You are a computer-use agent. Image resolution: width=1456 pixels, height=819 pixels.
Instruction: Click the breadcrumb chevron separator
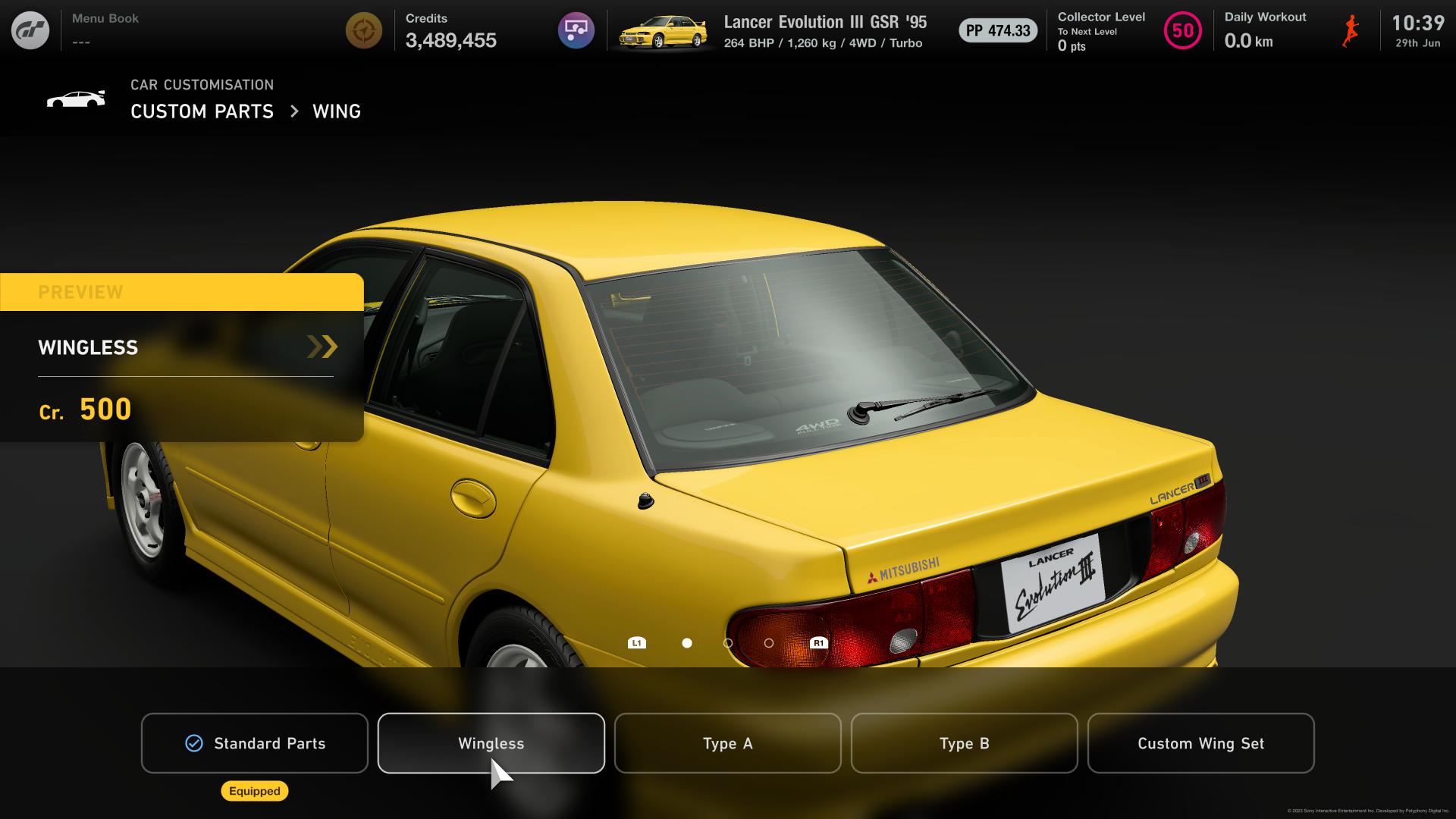[294, 111]
